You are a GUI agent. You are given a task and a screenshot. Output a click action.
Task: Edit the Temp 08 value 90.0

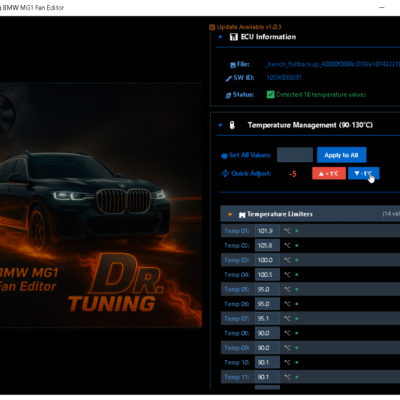click(x=267, y=333)
